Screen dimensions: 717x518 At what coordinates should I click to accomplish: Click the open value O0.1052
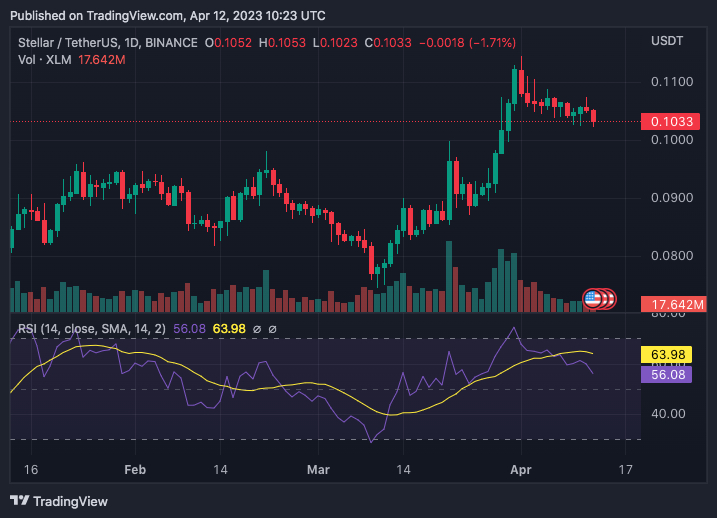click(228, 43)
